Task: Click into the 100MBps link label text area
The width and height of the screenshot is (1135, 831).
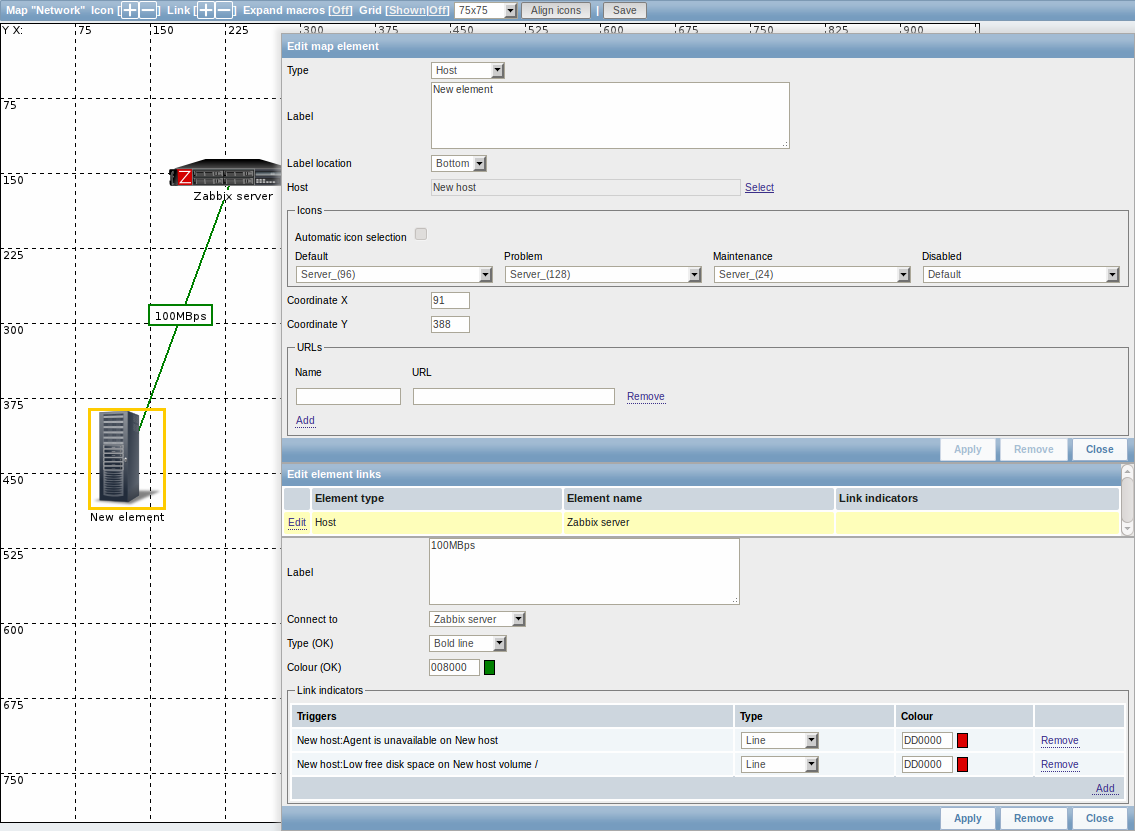Action: (584, 571)
